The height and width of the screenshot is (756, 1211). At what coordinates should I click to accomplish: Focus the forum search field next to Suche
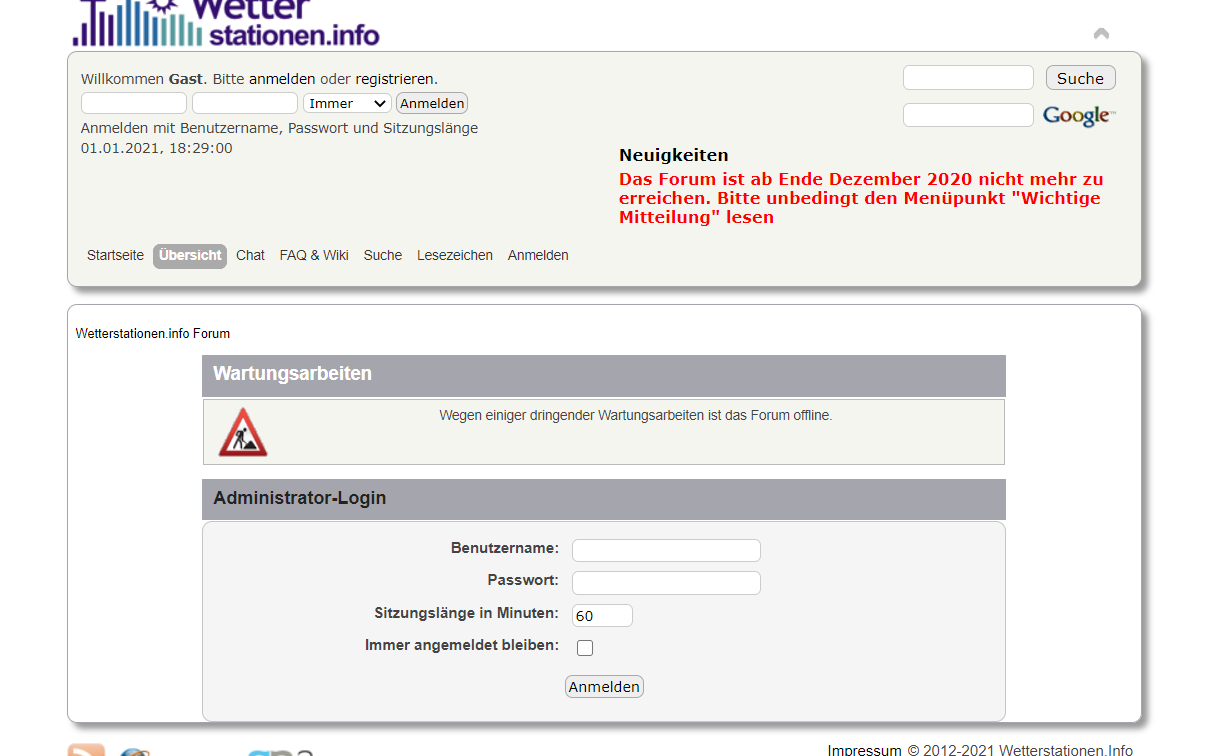tap(968, 78)
